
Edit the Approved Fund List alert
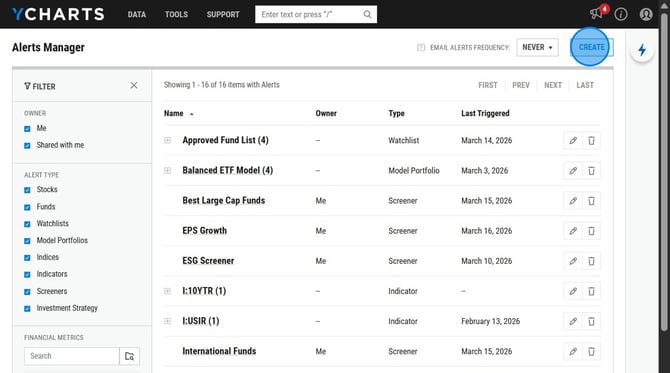coord(573,141)
